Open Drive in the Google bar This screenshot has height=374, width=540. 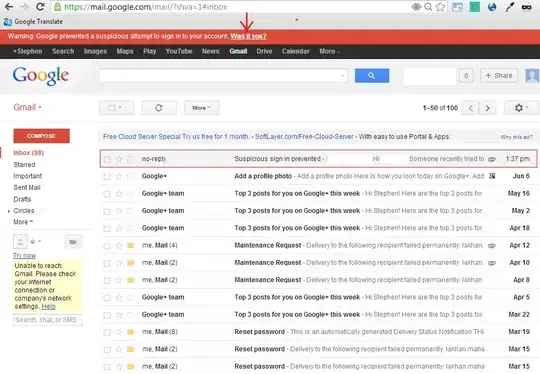pyautogui.click(x=264, y=51)
